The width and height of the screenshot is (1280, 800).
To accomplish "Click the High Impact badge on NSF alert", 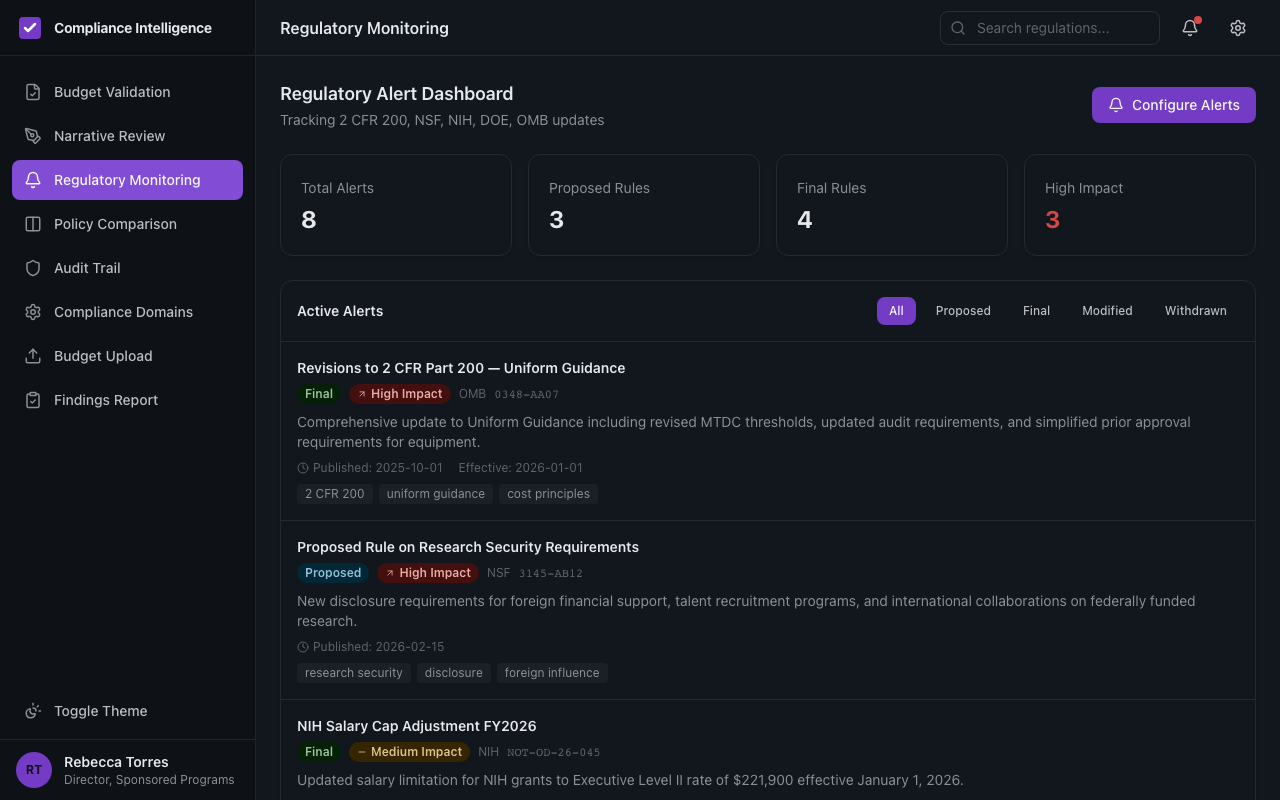I will coord(428,572).
